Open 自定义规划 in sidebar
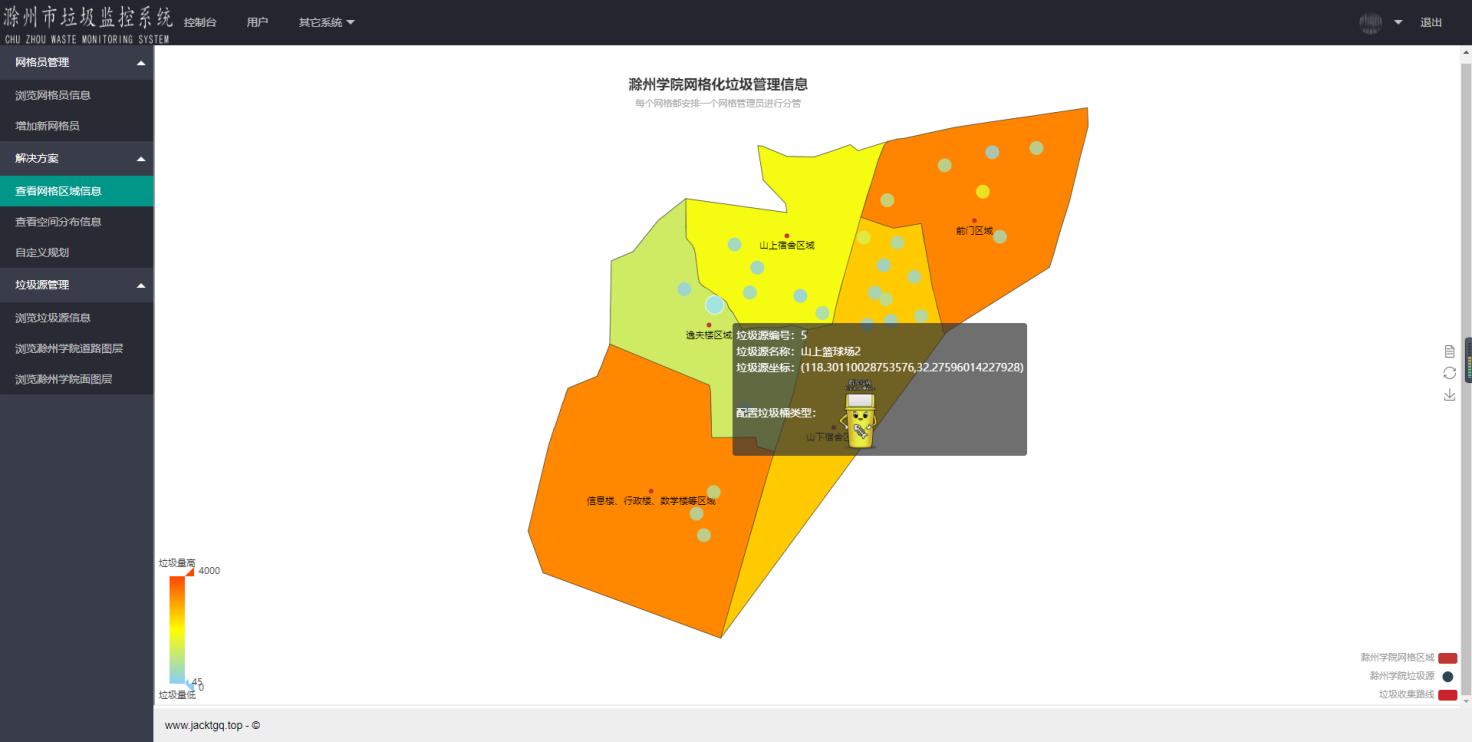 (77, 253)
